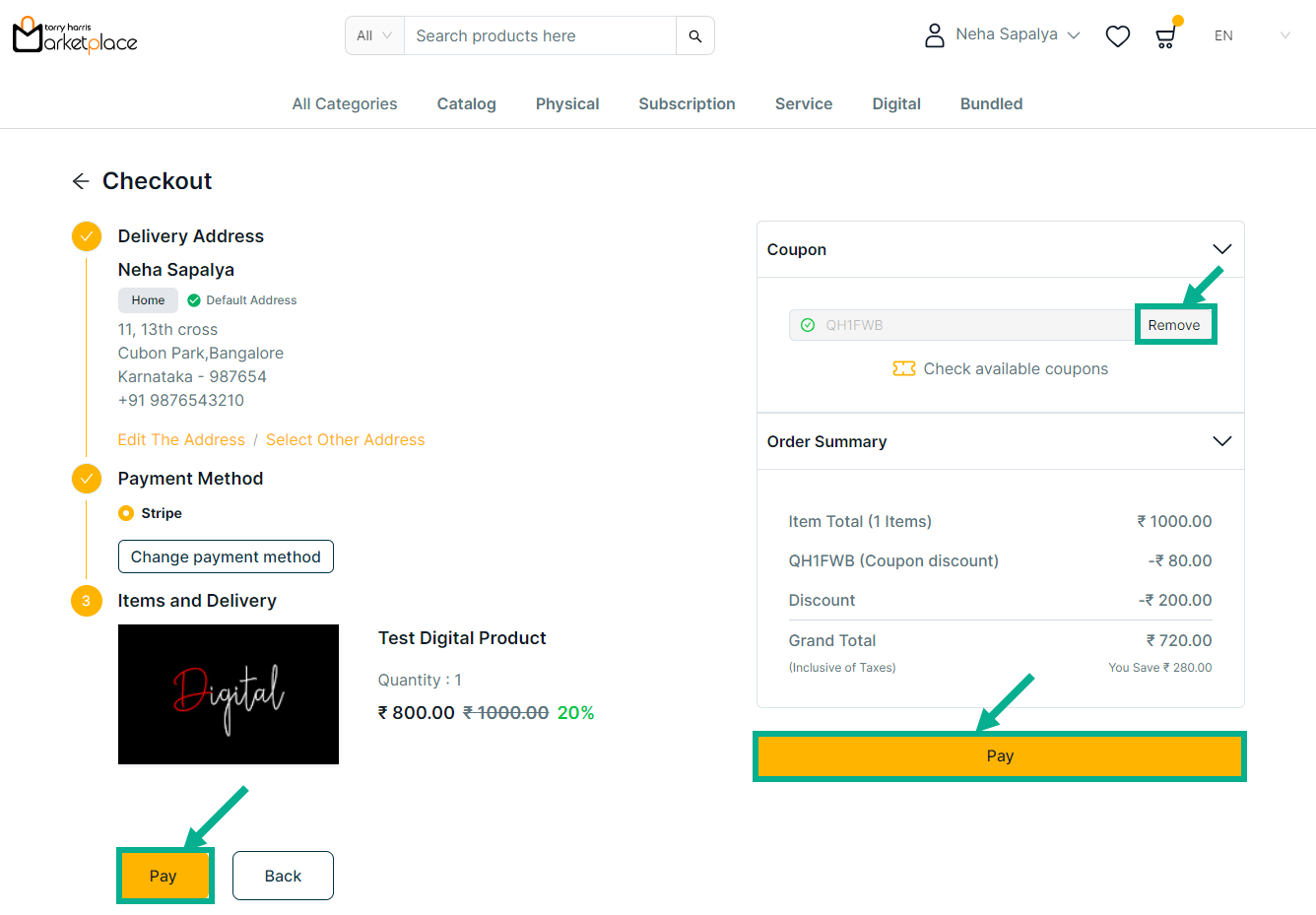Click the back arrow beside Checkout

point(81,181)
